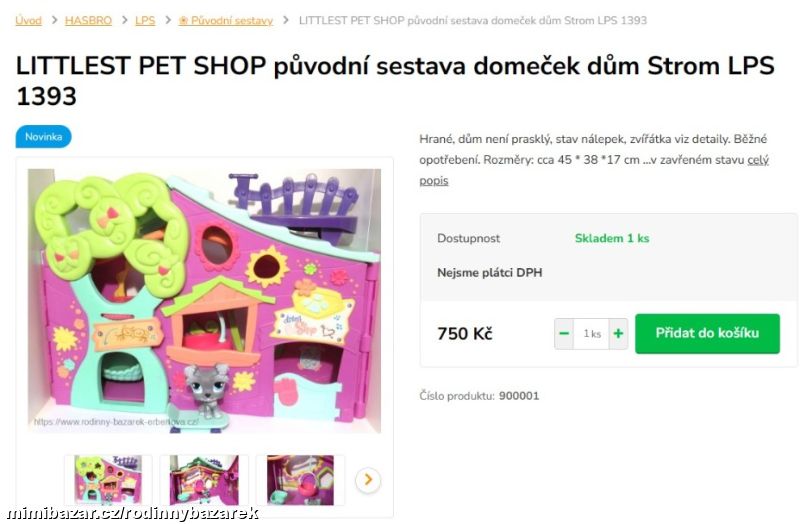
Task: Click chevron separator after Úvod breadcrumb
Action: click(x=54, y=20)
